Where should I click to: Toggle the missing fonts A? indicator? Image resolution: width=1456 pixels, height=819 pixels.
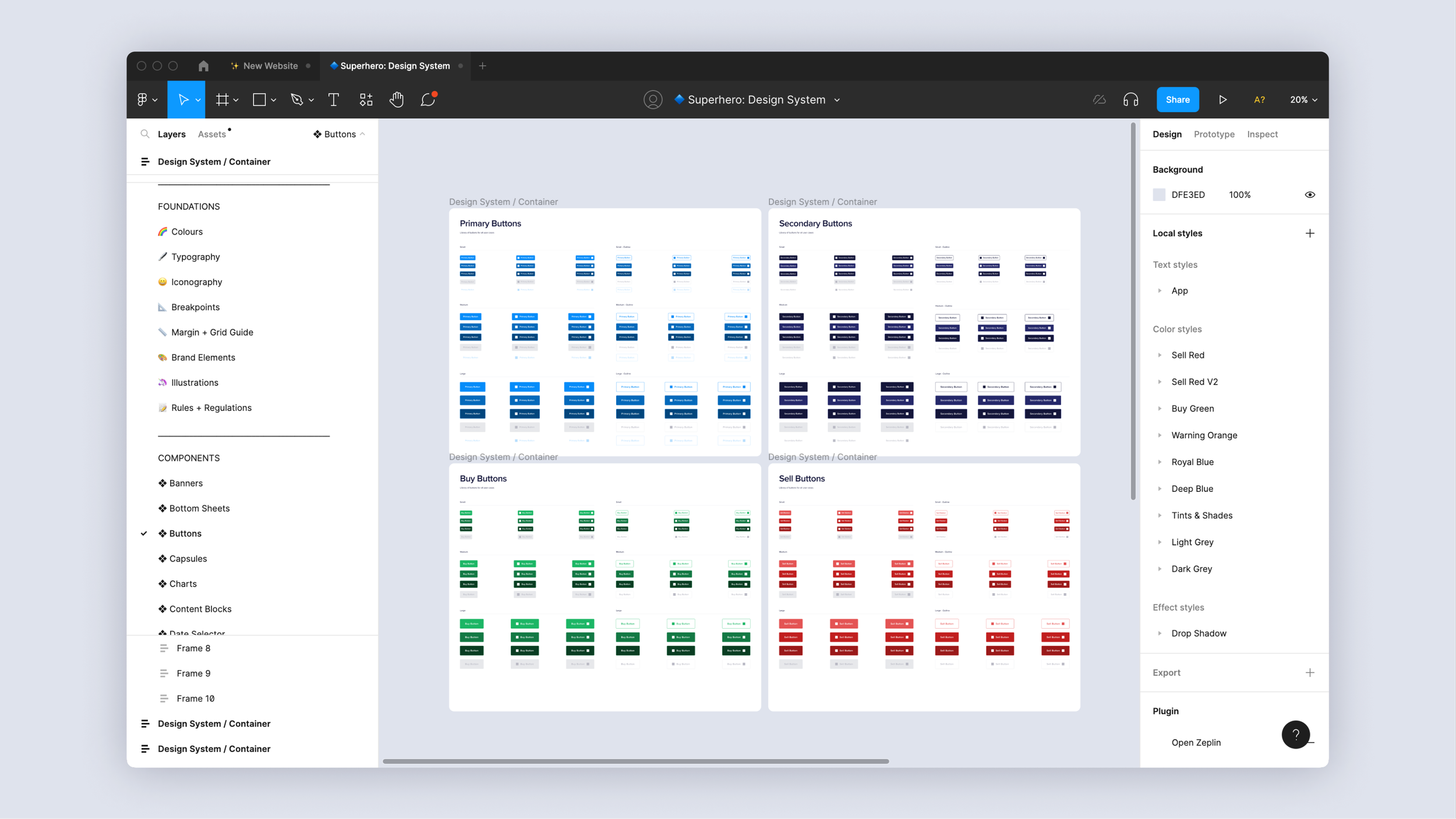pyautogui.click(x=1259, y=100)
